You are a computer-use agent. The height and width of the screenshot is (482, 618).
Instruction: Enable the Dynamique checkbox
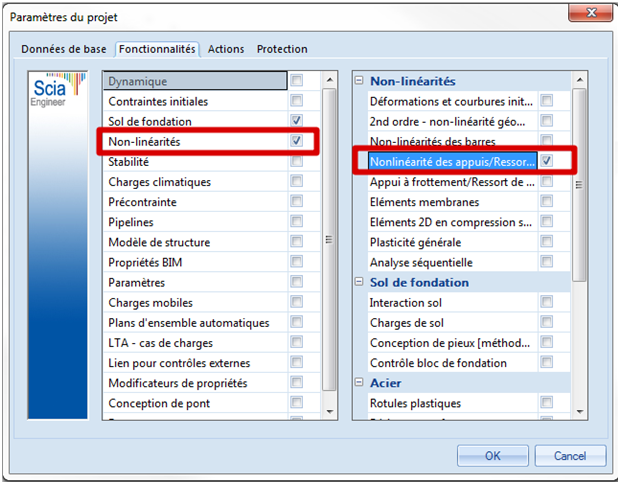tap(297, 81)
